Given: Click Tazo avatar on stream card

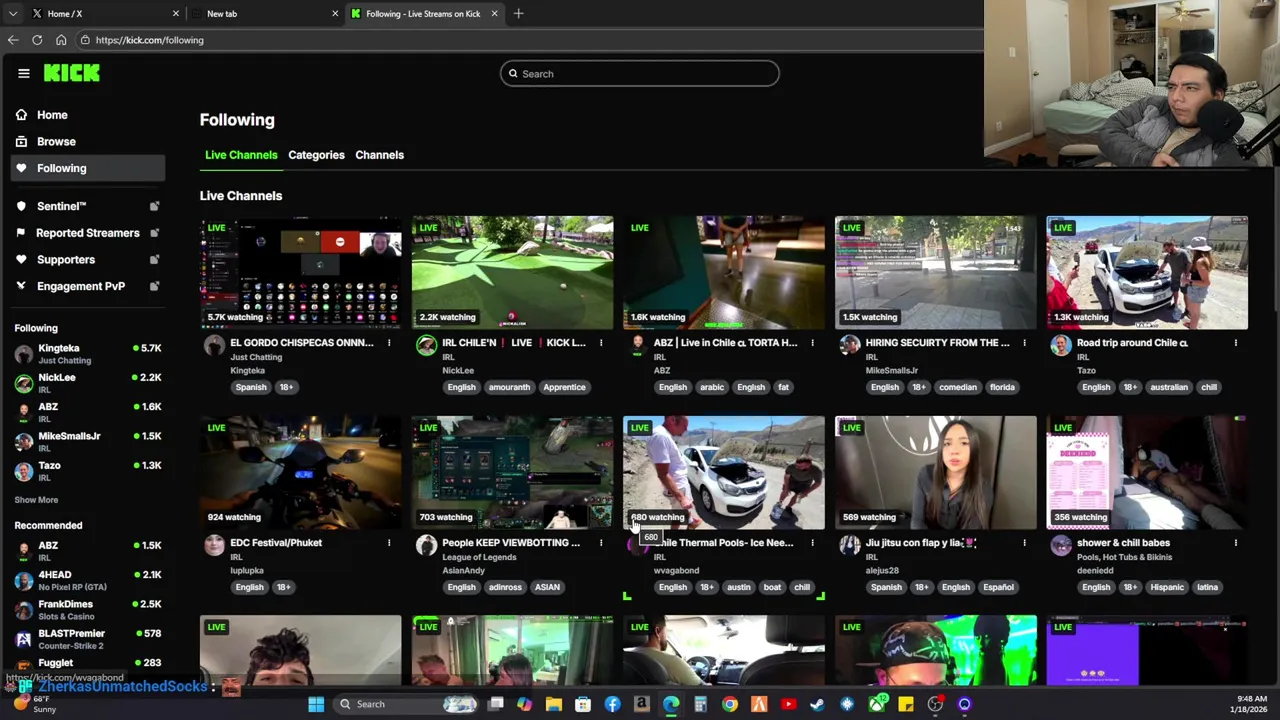Looking at the screenshot, I should [x=1061, y=345].
